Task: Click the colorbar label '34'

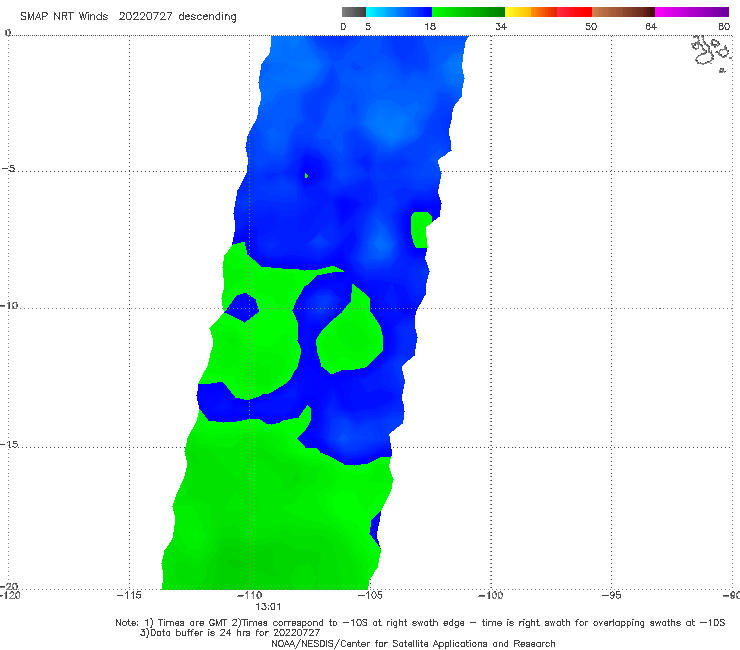Action: pos(501,27)
